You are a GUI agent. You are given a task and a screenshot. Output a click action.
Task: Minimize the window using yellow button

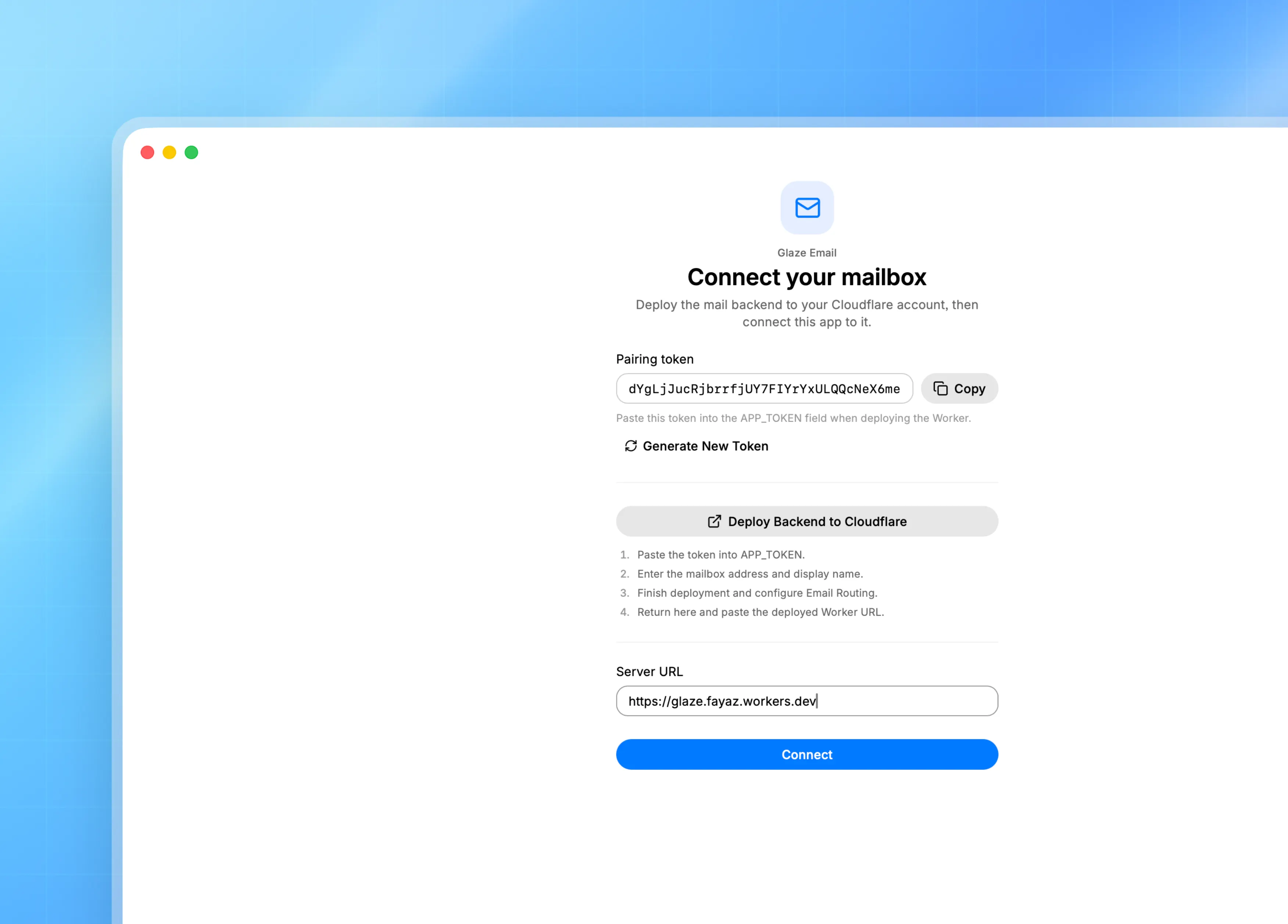tap(169, 152)
